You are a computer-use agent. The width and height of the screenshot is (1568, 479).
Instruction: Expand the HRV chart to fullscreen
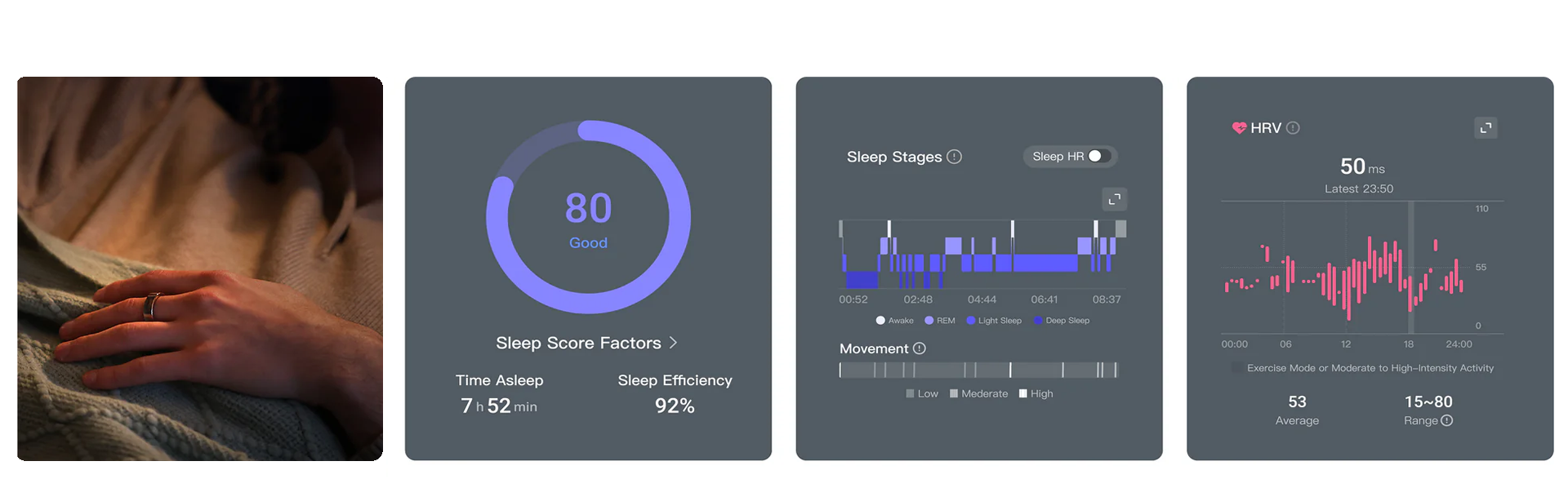1486,127
